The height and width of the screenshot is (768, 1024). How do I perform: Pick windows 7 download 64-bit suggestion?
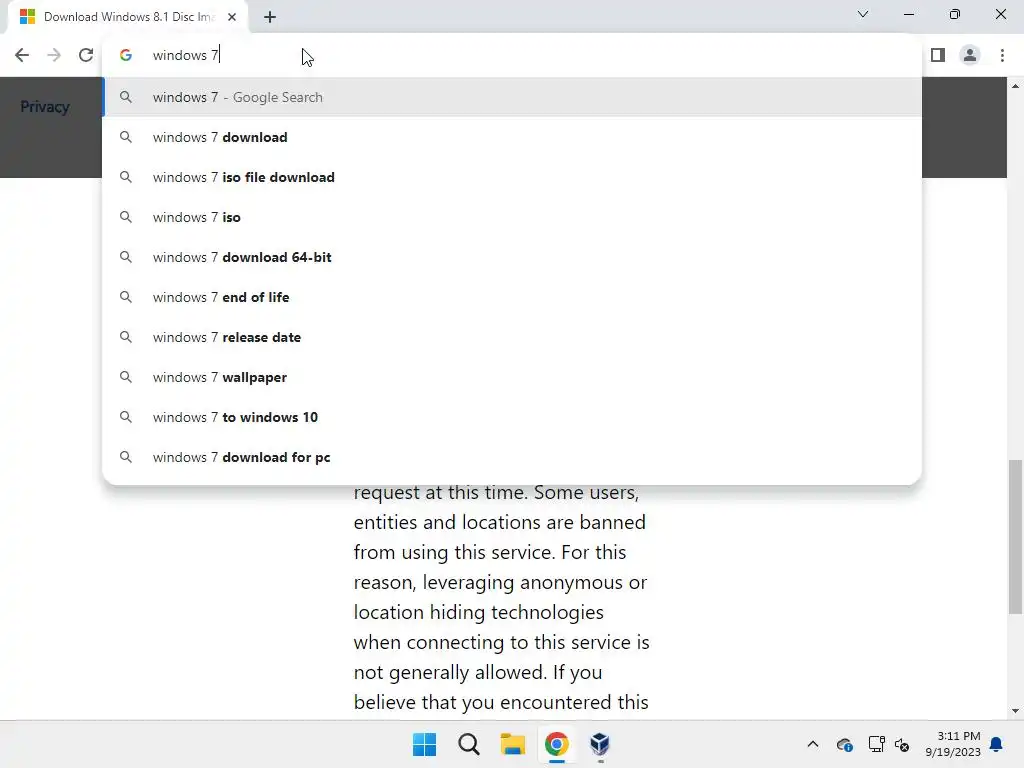click(x=513, y=257)
